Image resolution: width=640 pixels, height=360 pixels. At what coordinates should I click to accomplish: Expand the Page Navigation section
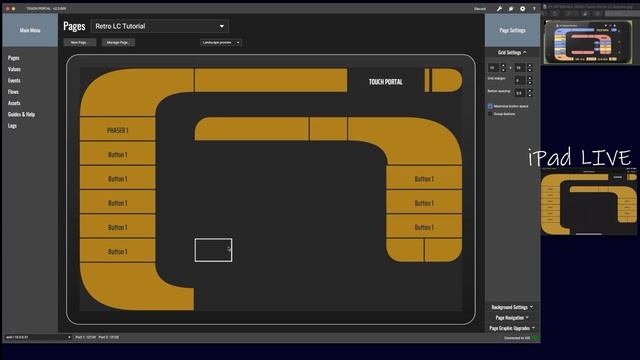(512, 318)
